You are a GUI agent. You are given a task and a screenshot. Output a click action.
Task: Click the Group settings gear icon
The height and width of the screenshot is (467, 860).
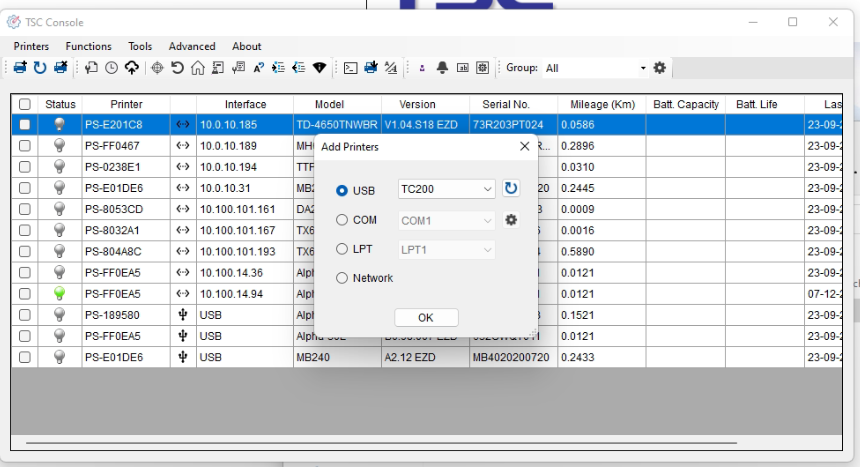click(659, 68)
